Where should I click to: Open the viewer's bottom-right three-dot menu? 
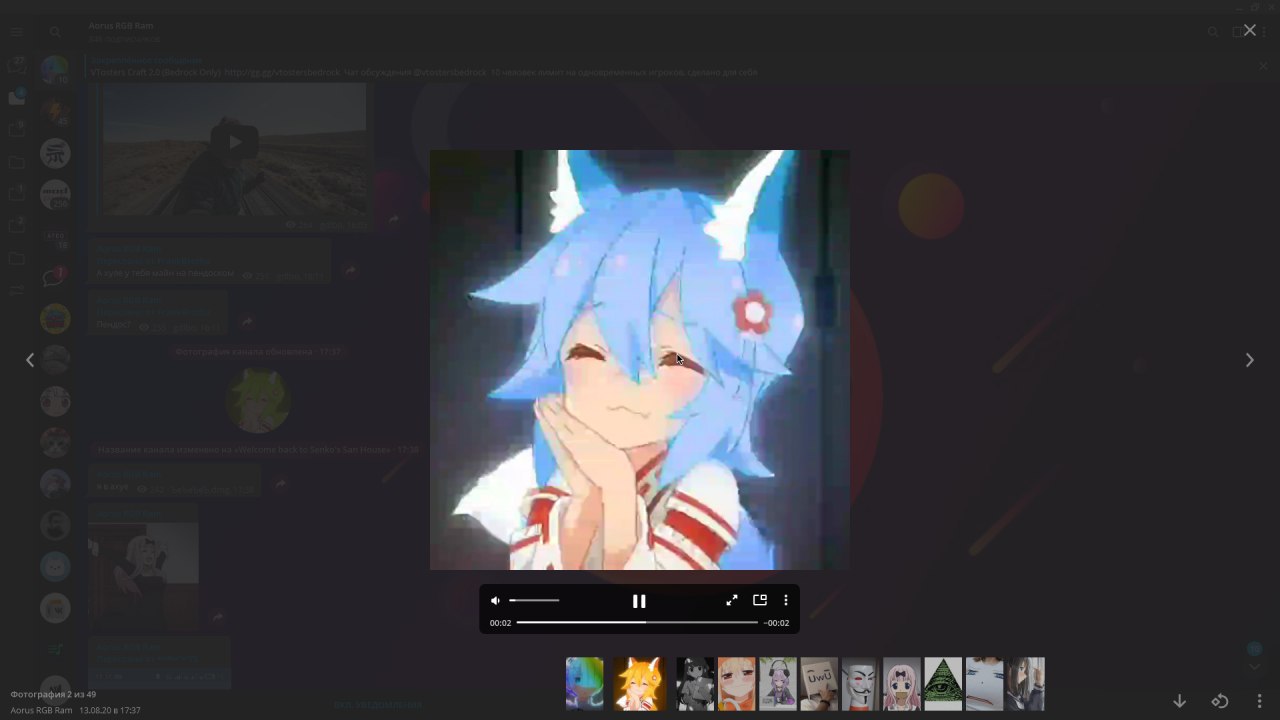click(x=1259, y=701)
